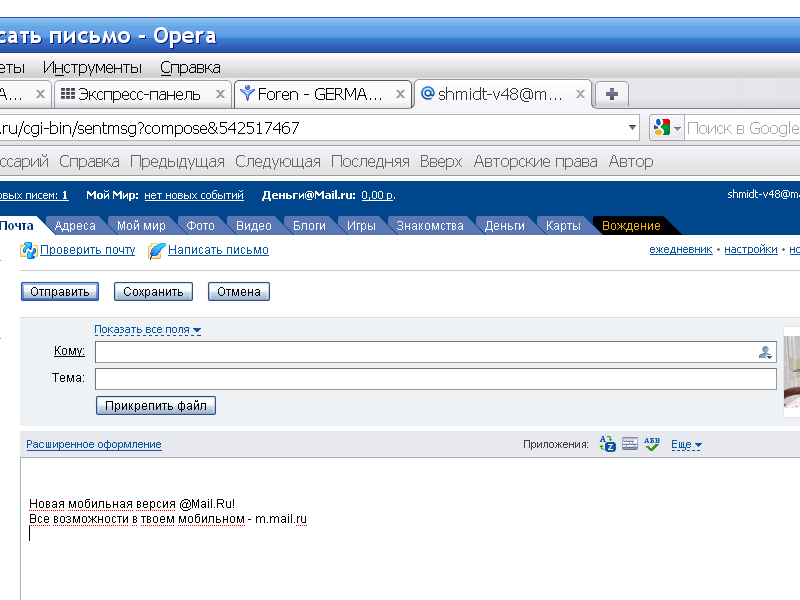This screenshot has height=600, width=800.
Task: Click the advertisement thumbnail at right
Action: [792, 371]
